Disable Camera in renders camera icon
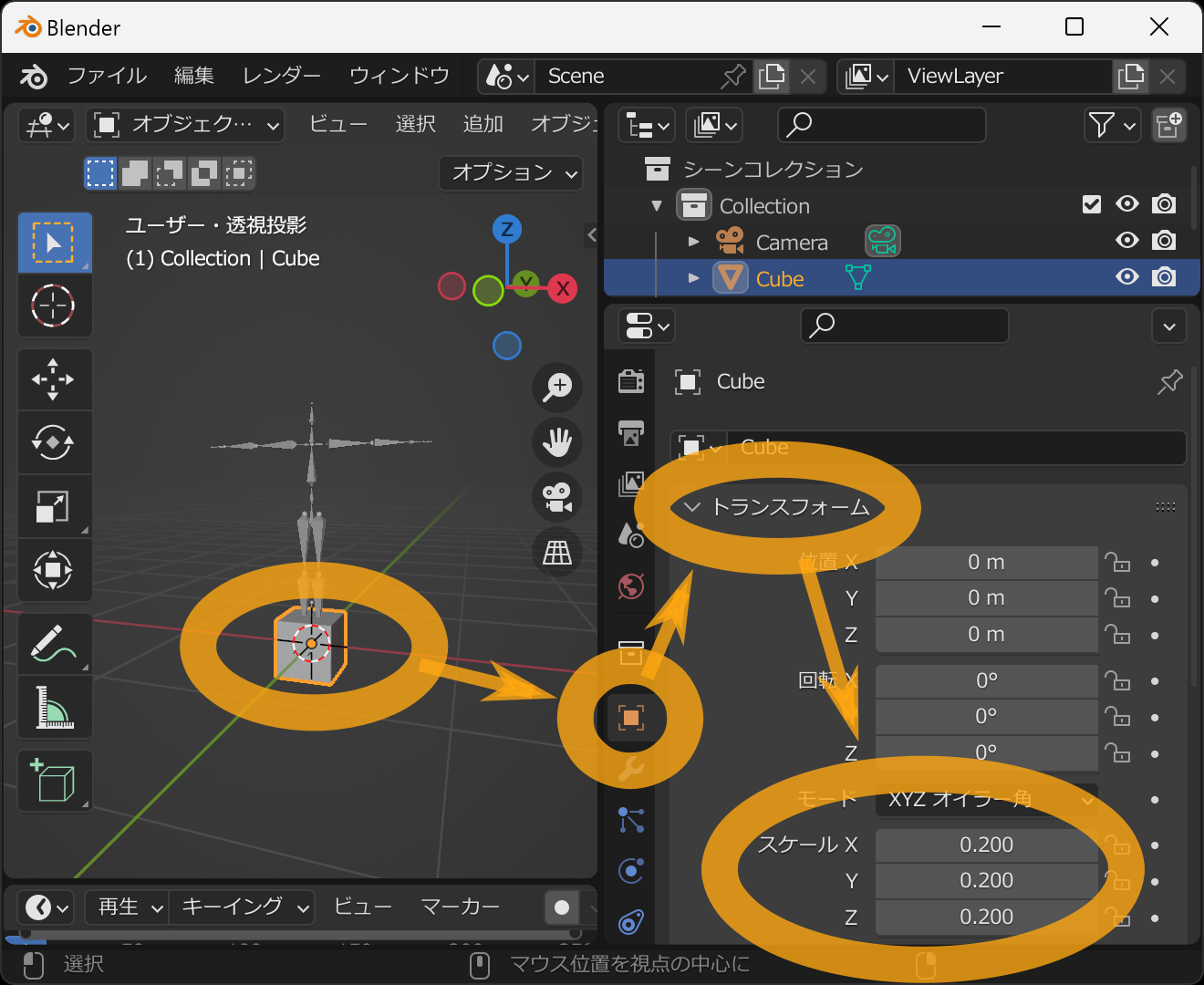1204x985 pixels. [x=1164, y=241]
